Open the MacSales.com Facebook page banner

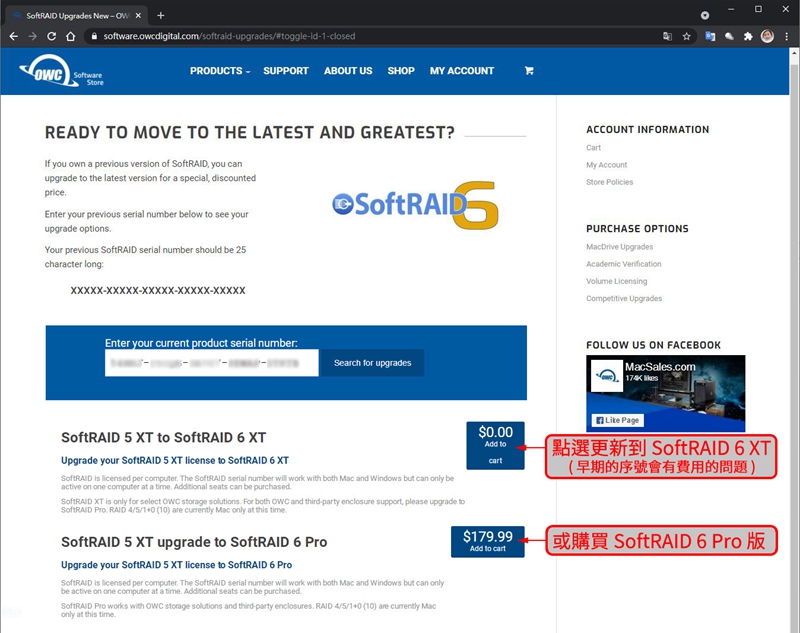(665, 393)
